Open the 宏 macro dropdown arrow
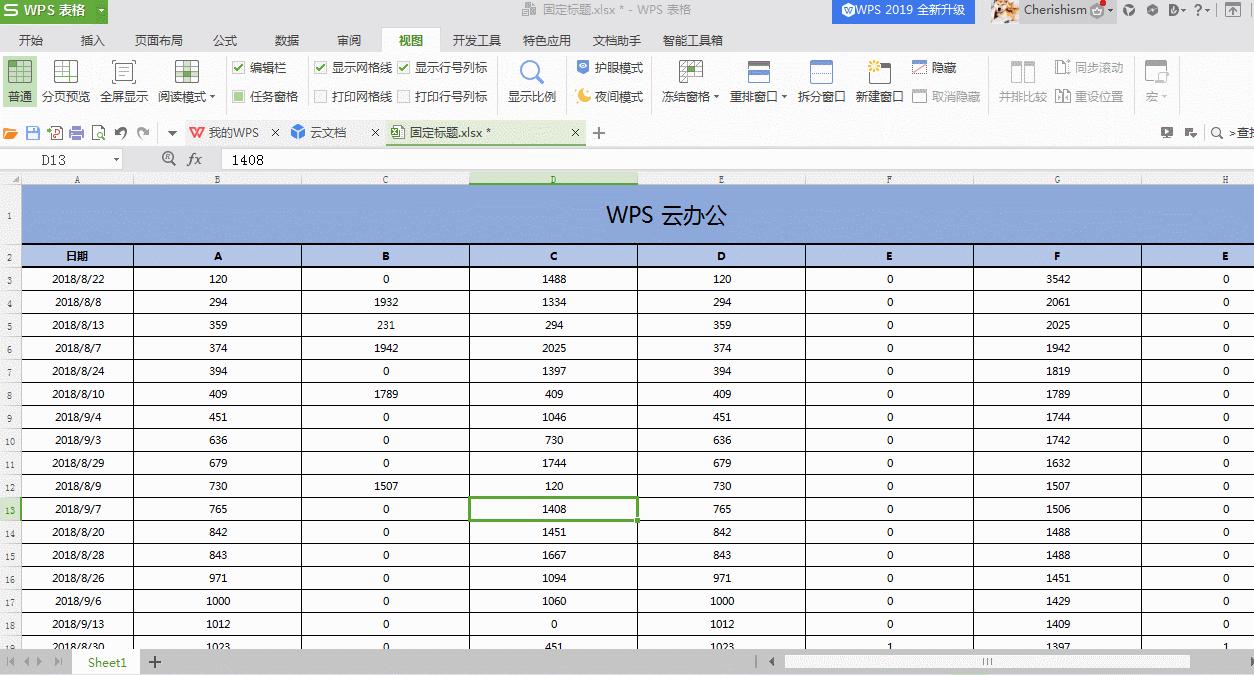Viewport: 1254px width, 675px height. 1162,97
